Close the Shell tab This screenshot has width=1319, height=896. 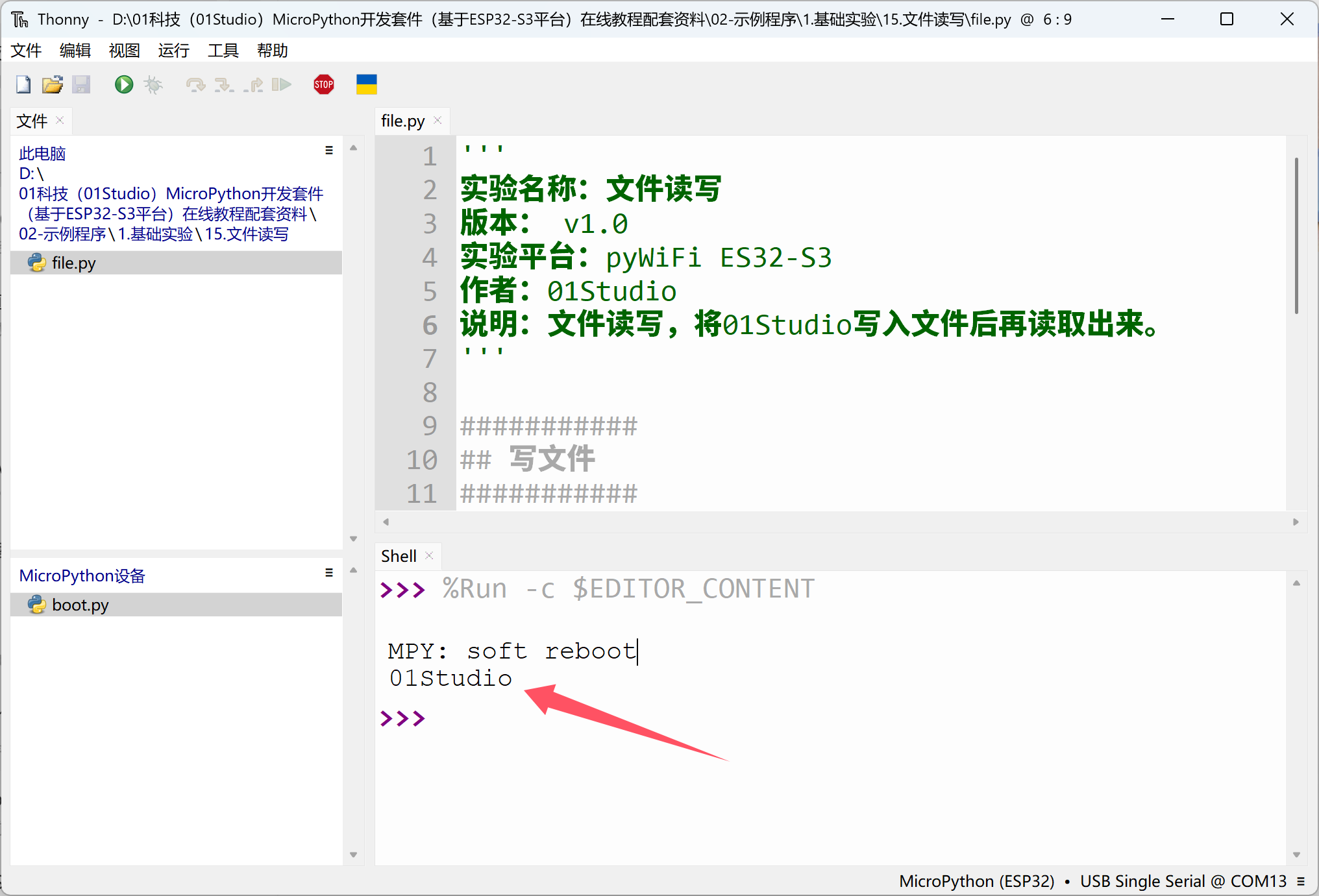click(x=429, y=556)
